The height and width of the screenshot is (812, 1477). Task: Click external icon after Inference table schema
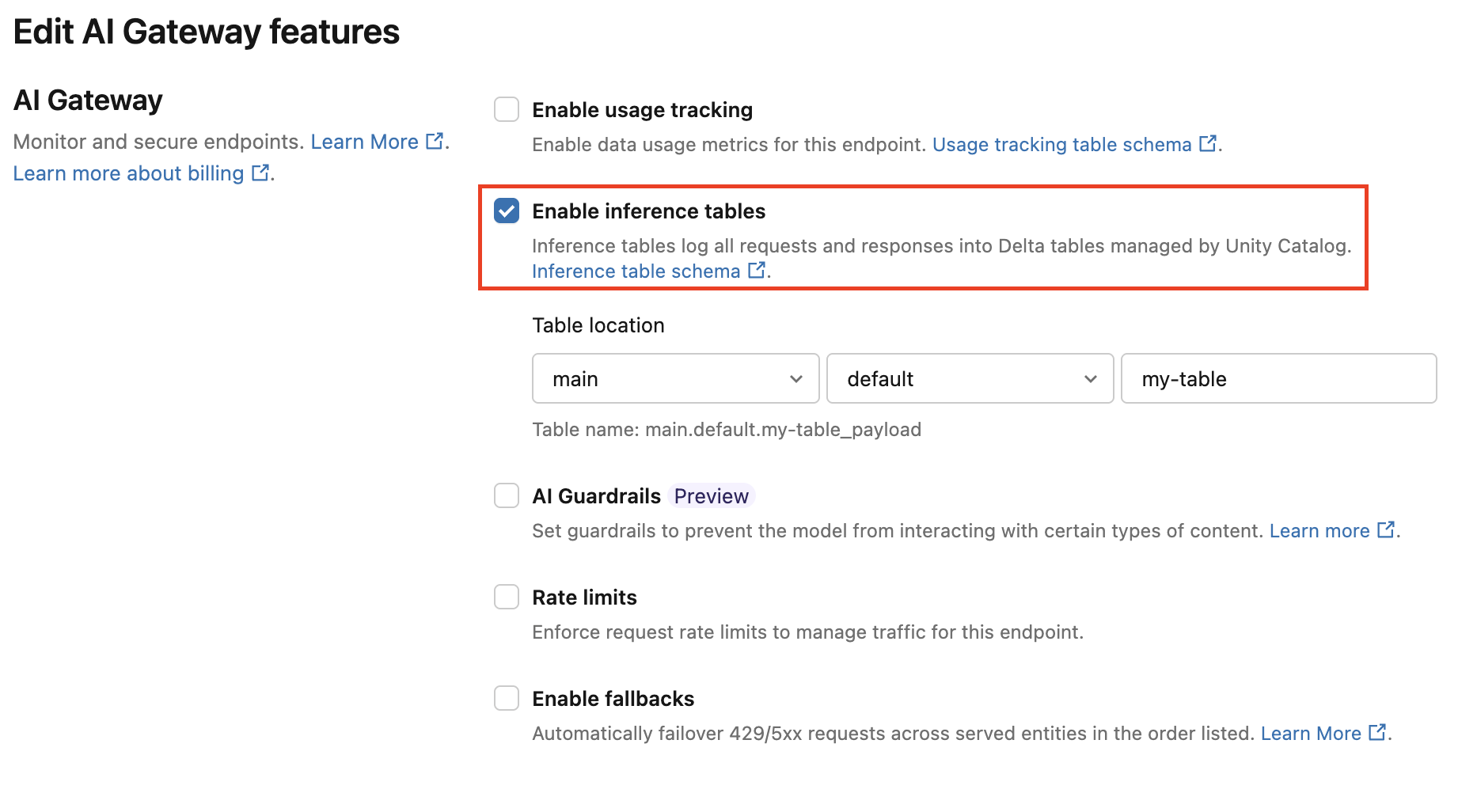pos(757,270)
